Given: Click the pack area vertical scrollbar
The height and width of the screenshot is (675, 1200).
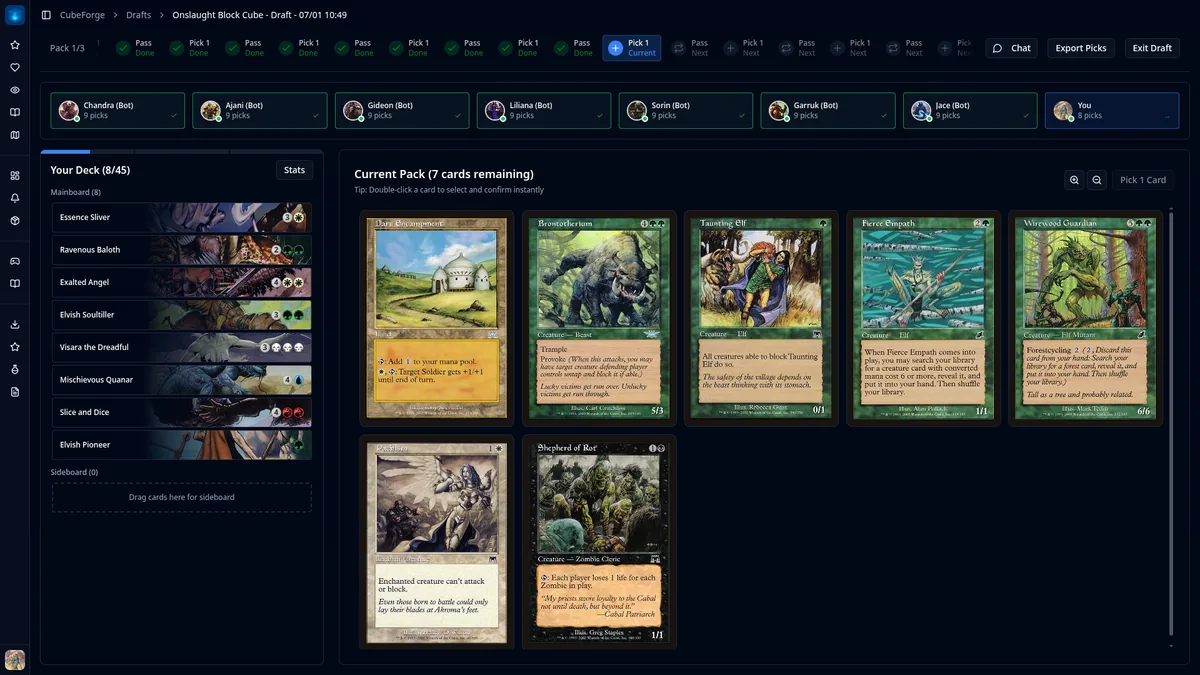Looking at the screenshot, I should click(x=1171, y=423).
